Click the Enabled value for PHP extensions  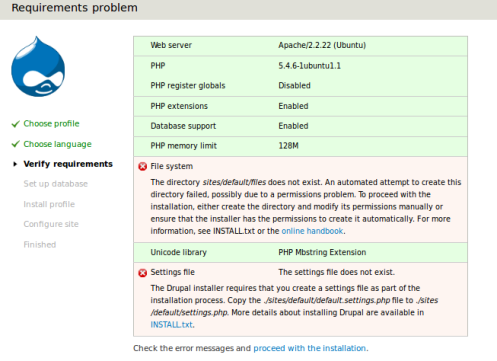[293, 106]
